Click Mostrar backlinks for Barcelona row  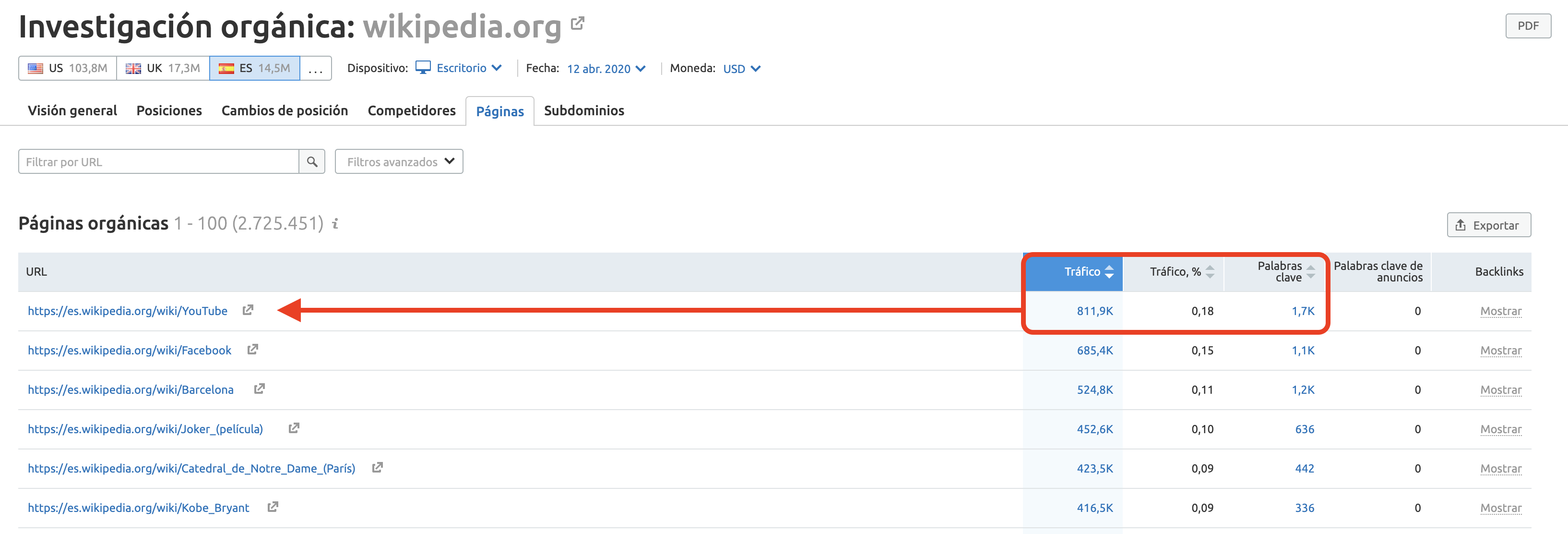pos(1500,389)
